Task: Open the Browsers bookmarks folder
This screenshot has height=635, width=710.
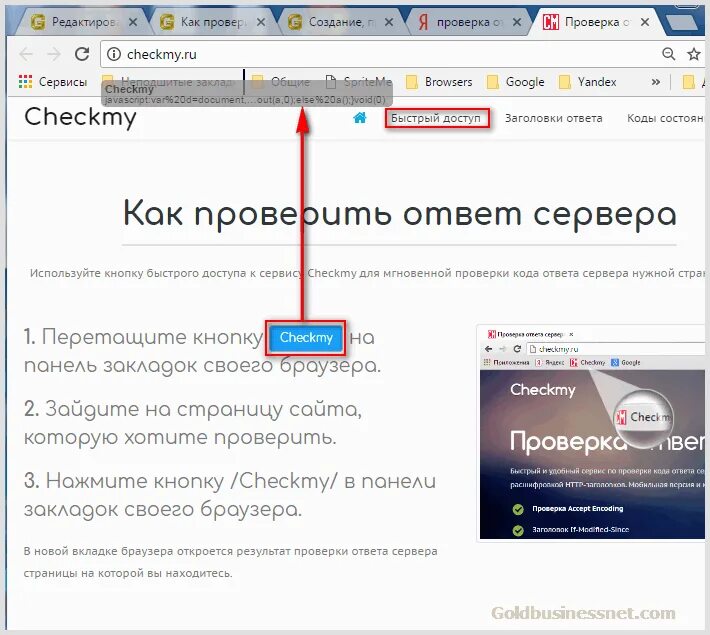Action: (x=439, y=82)
